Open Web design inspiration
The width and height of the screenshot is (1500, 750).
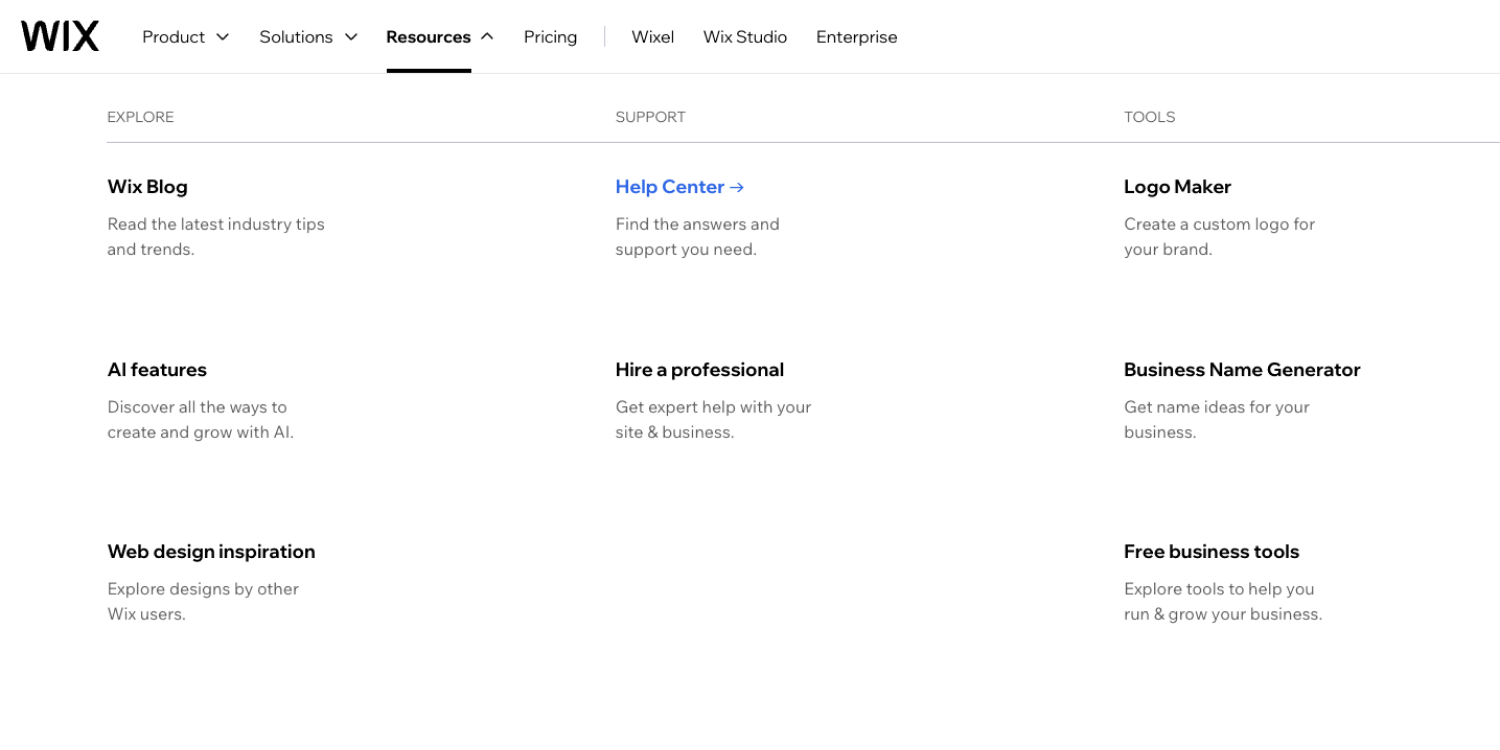click(211, 552)
